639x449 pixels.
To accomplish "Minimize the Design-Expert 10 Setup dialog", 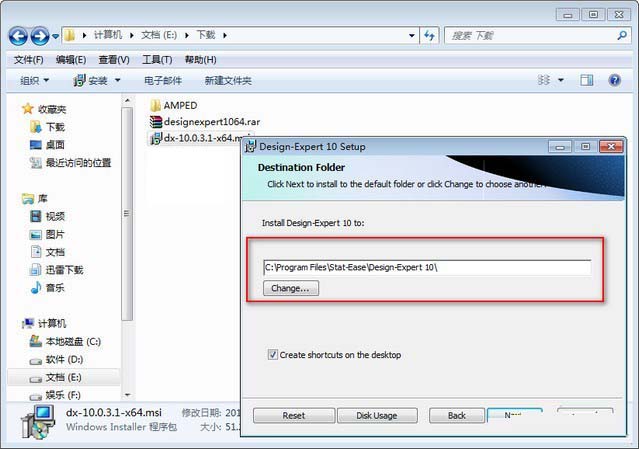I will coord(560,147).
